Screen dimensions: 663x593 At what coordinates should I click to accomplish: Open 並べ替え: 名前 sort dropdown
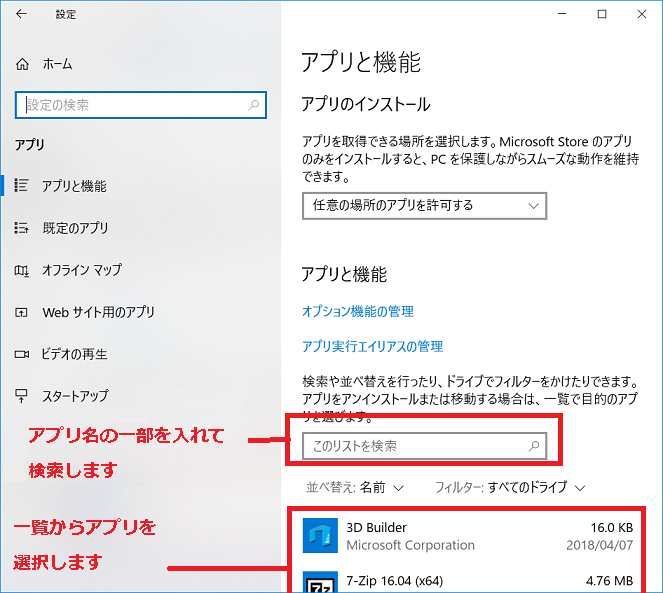pyautogui.click(x=355, y=488)
